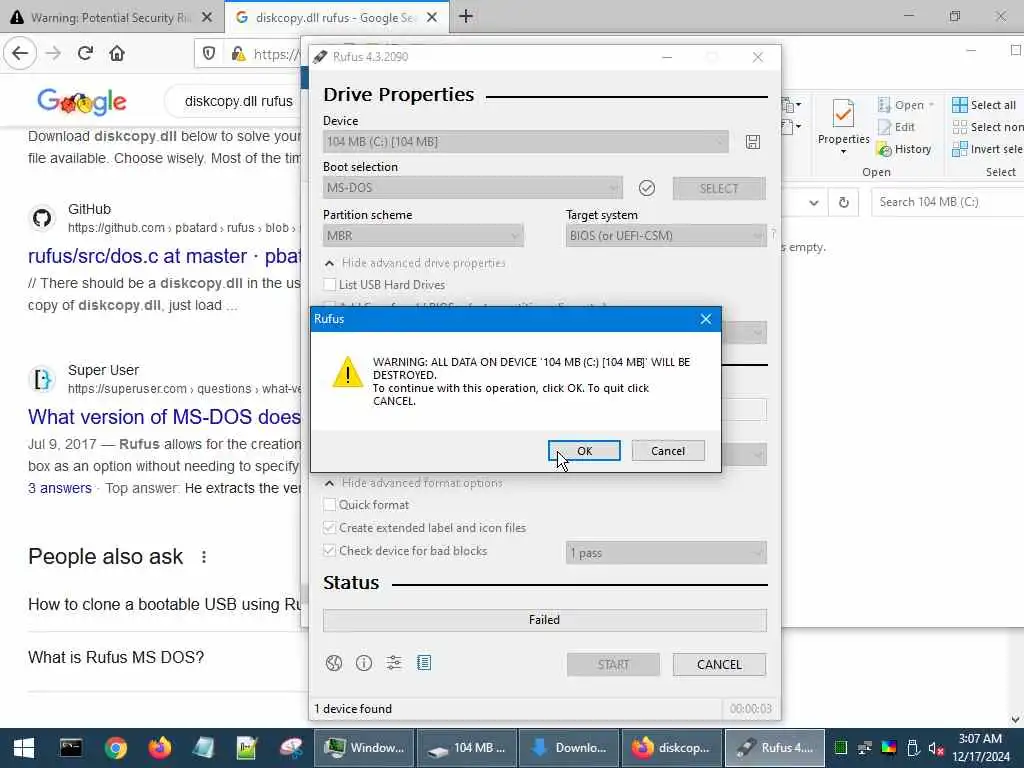Launch Firefox pinned taskbar icon
The width and height of the screenshot is (1024, 768).
coord(159,748)
